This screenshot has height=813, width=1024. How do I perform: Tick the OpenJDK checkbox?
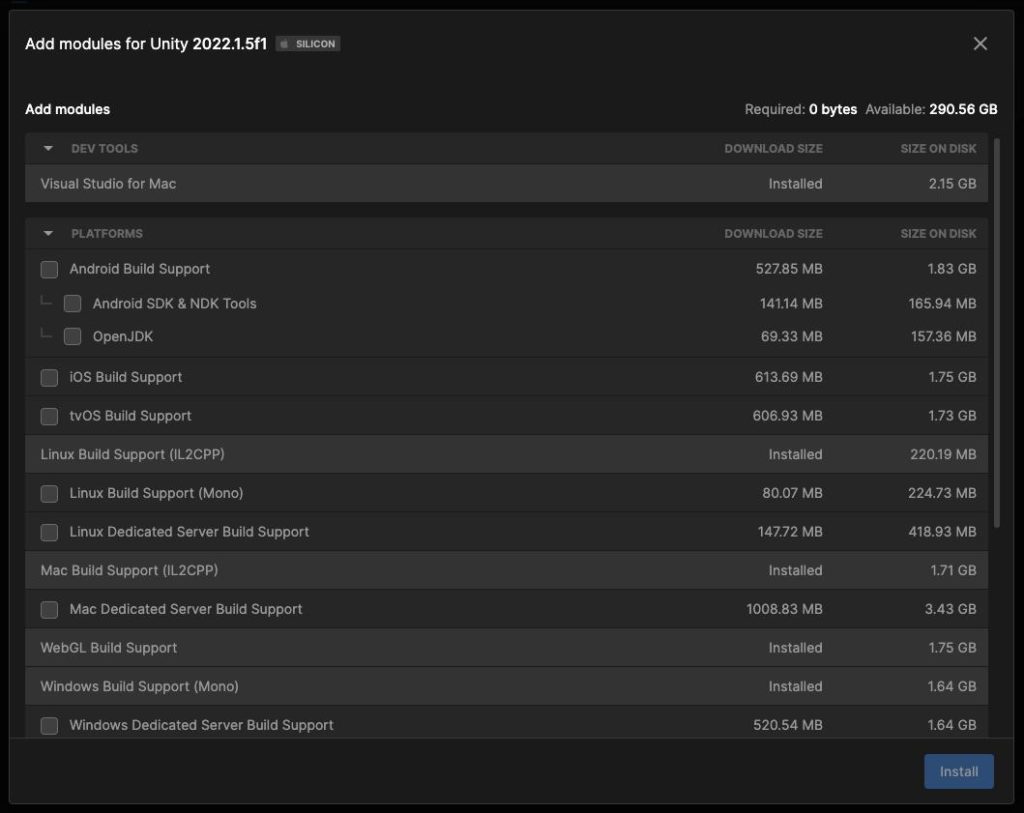click(x=72, y=337)
